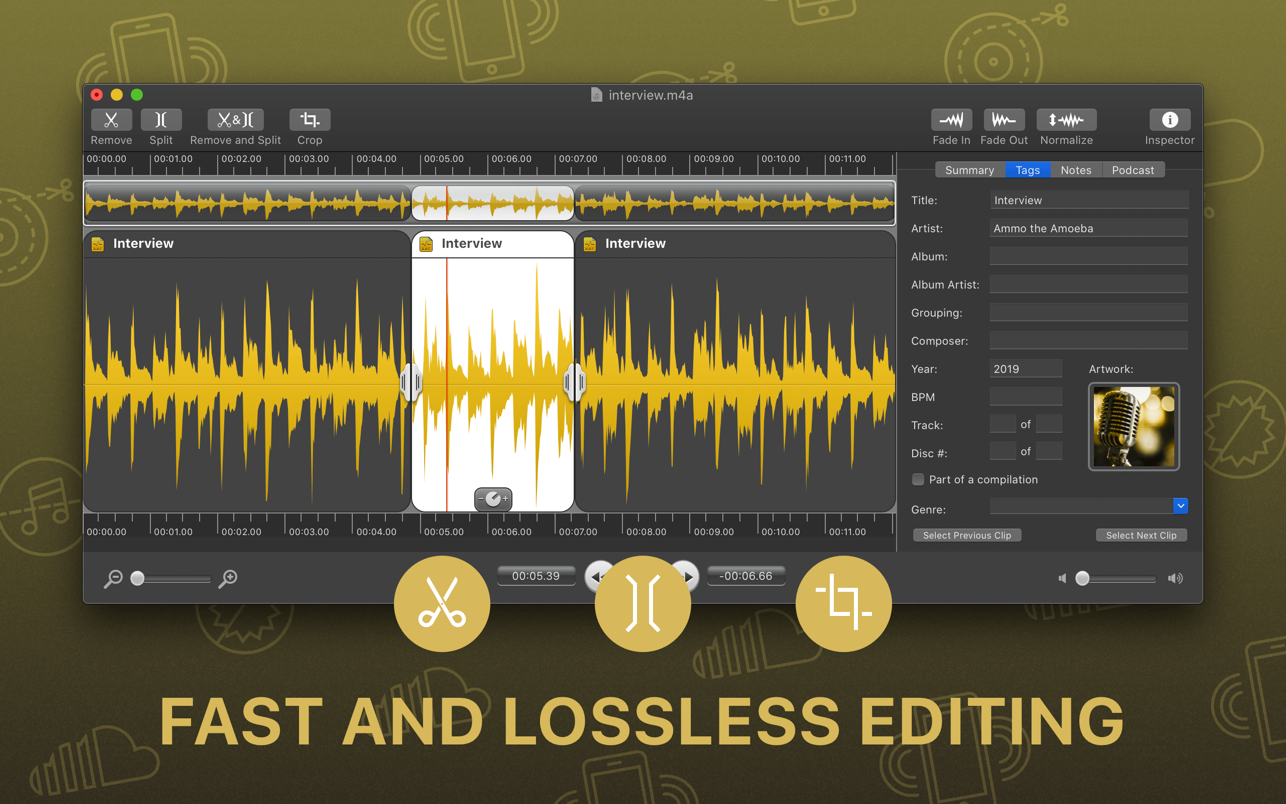
Task: Click the remaining time display -00:06.66
Action: (x=746, y=576)
